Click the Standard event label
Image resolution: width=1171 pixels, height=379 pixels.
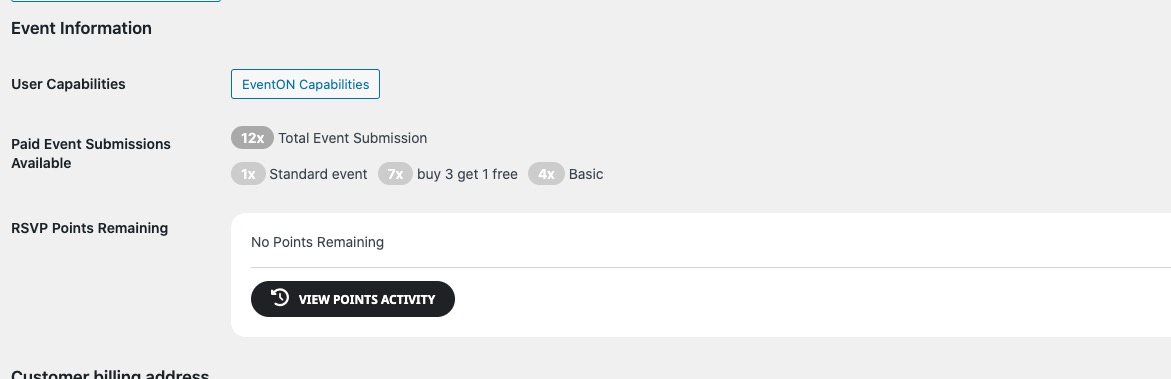pos(318,174)
